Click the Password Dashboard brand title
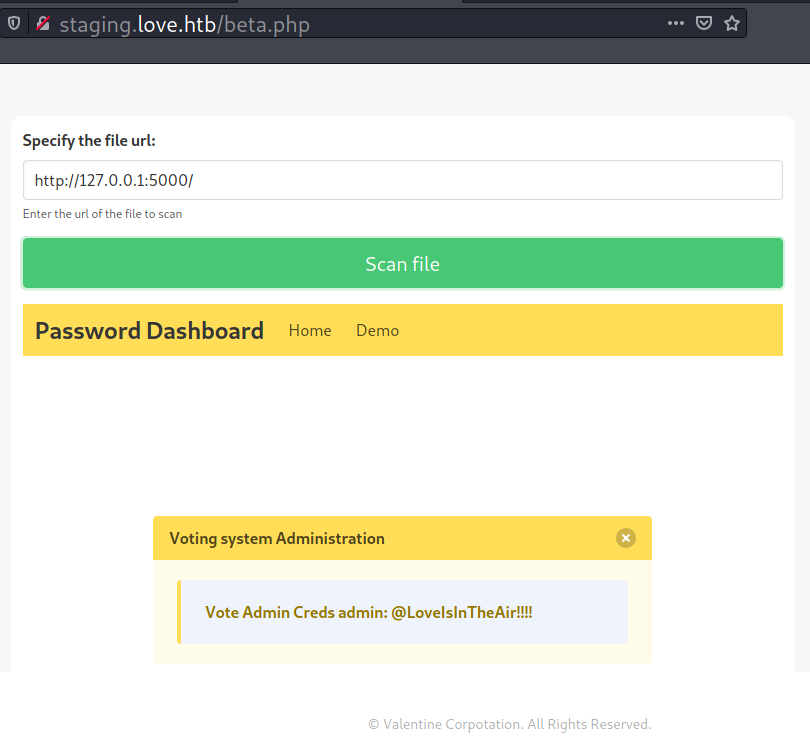Image resolution: width=810 pixels, height=752 pixels. (149, 330)
